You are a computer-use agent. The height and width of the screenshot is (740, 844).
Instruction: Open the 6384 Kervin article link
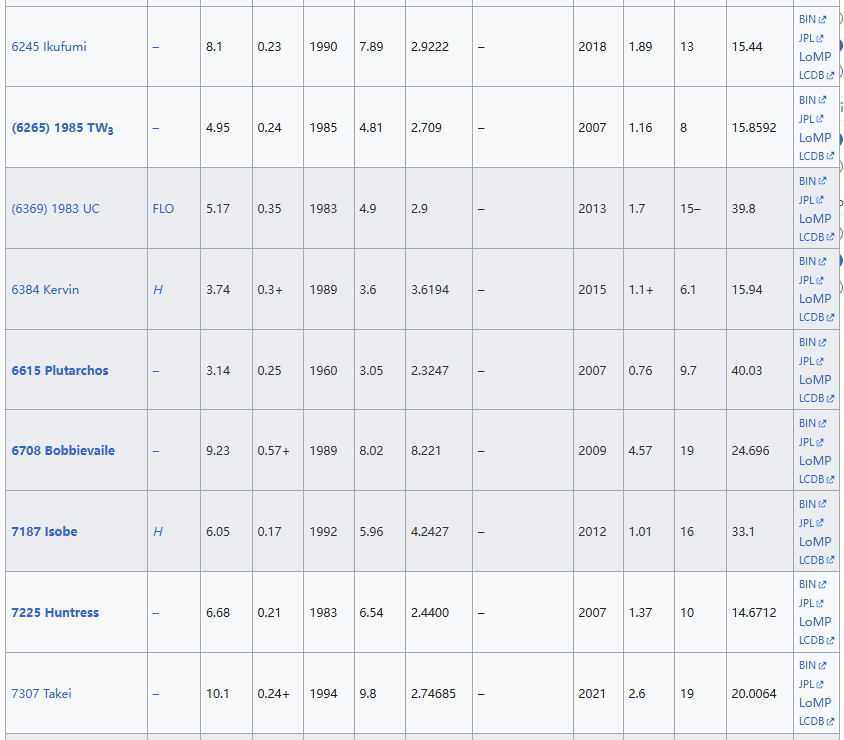pyautogui.click(x=45, y=290)
